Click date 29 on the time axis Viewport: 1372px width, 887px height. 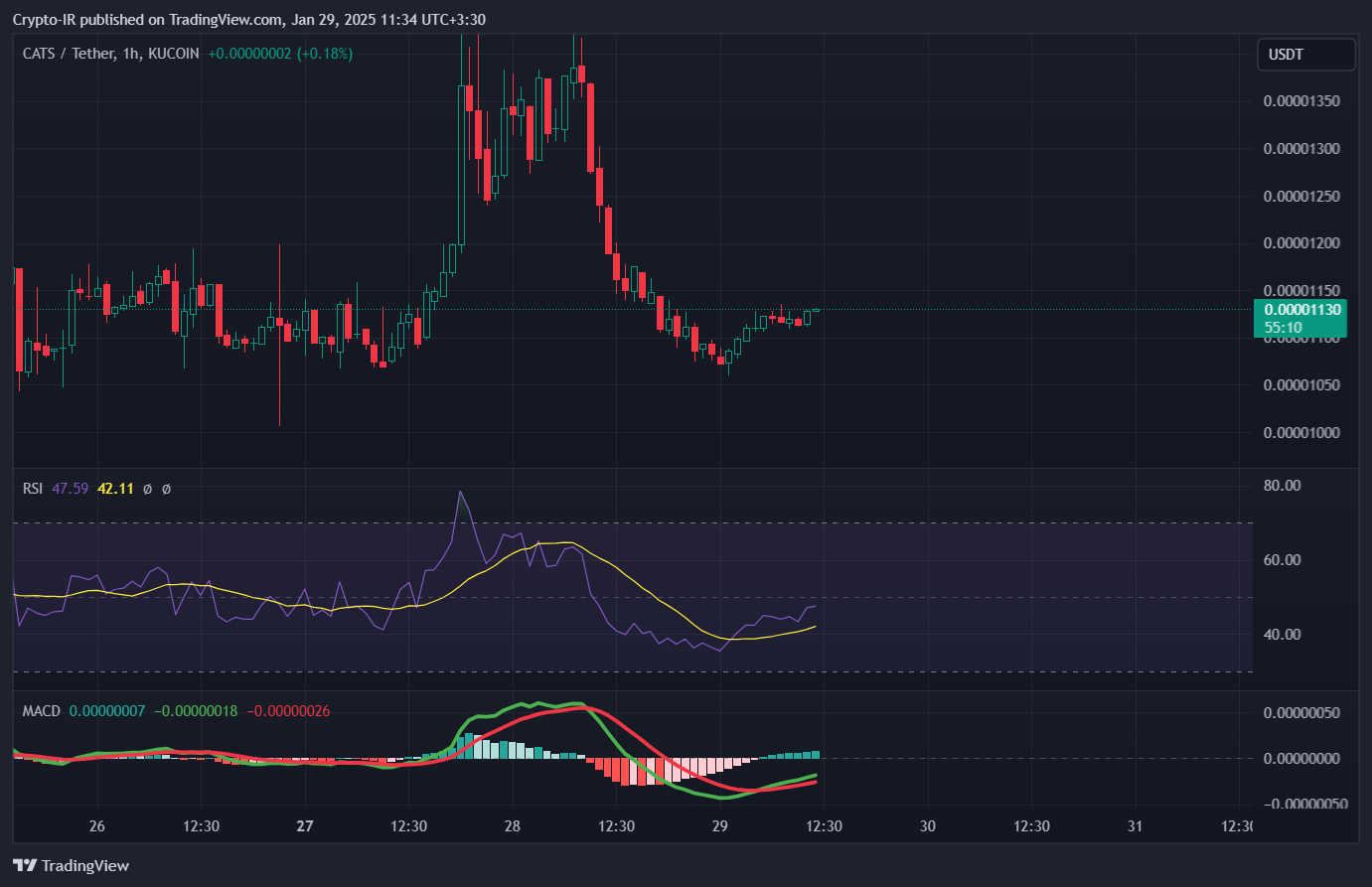point(720,826)
